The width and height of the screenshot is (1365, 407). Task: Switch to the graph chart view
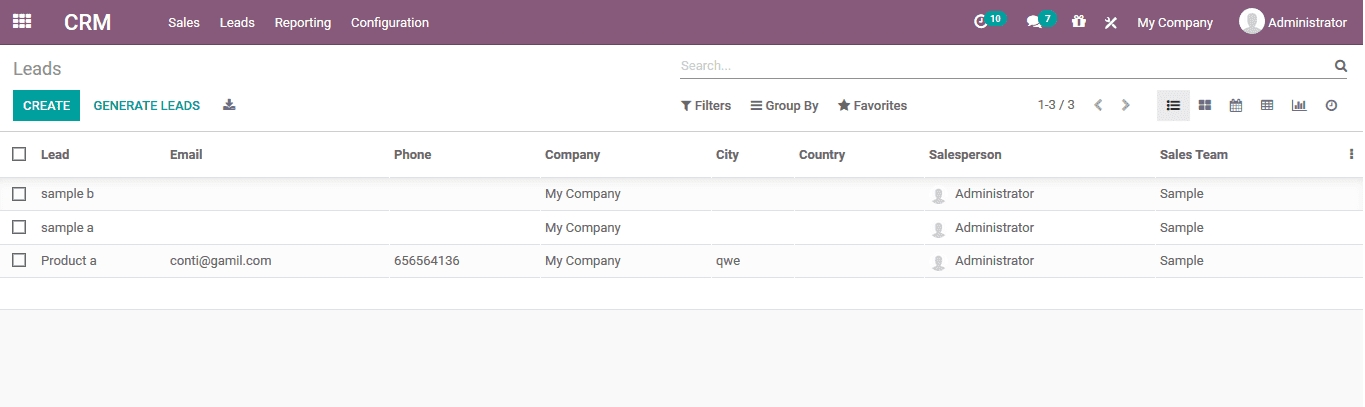tap(1299, 105)
